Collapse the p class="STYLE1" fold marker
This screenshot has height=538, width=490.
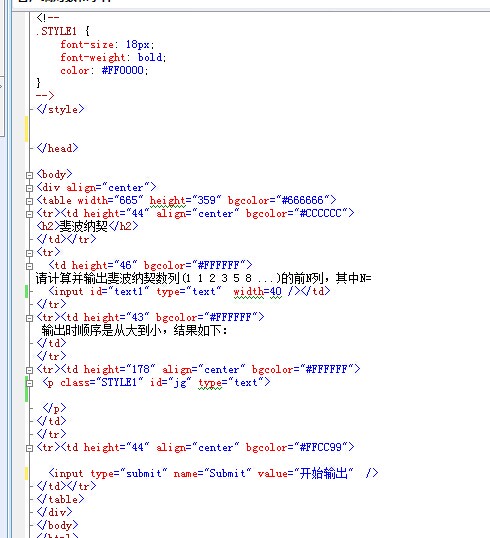[x=29, y=383]
